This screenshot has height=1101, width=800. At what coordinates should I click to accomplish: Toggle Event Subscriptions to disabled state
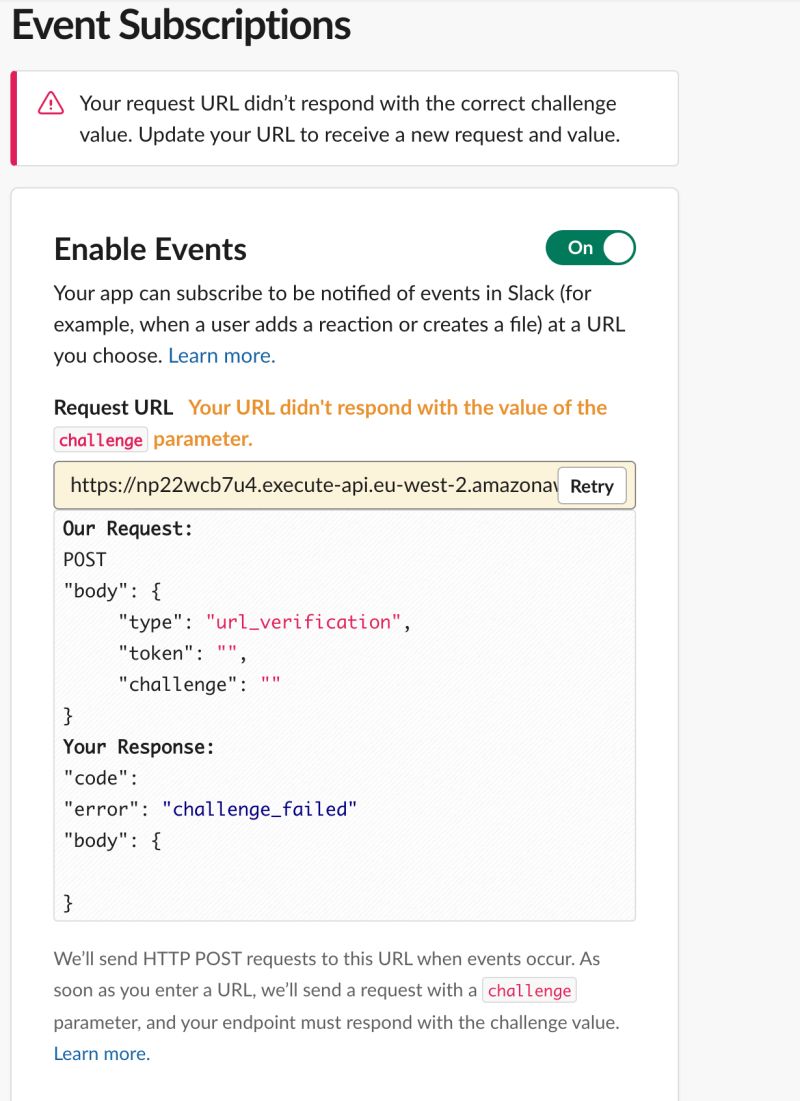[590, 247]
